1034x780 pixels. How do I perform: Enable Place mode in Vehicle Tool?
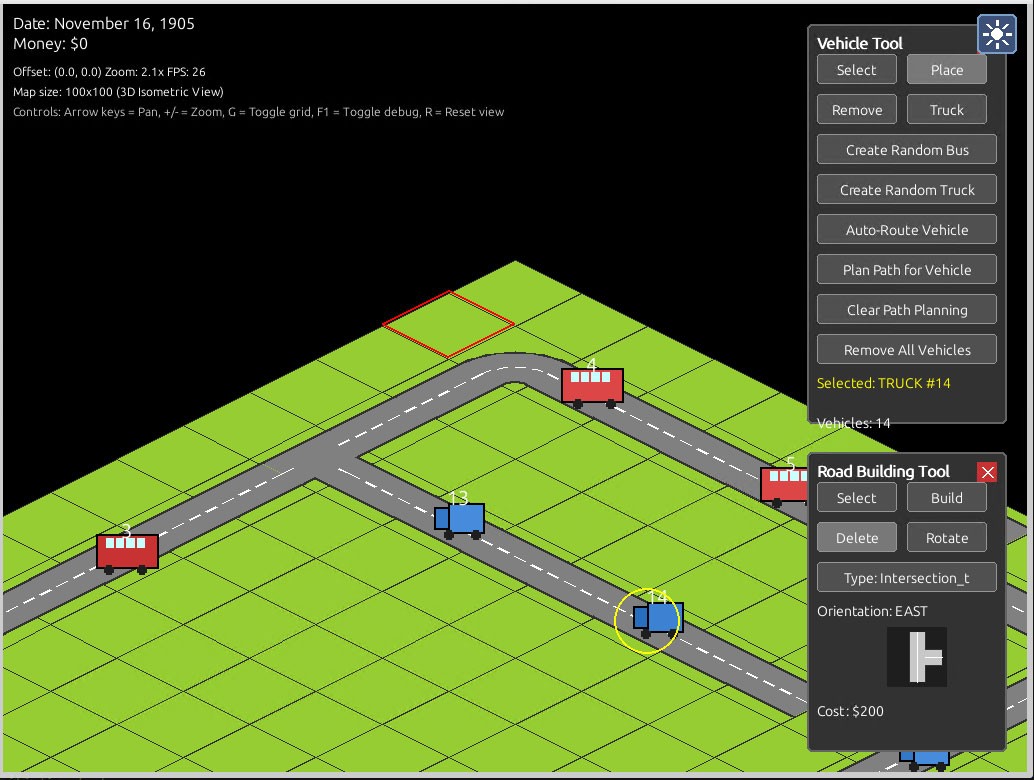point(945,69)
